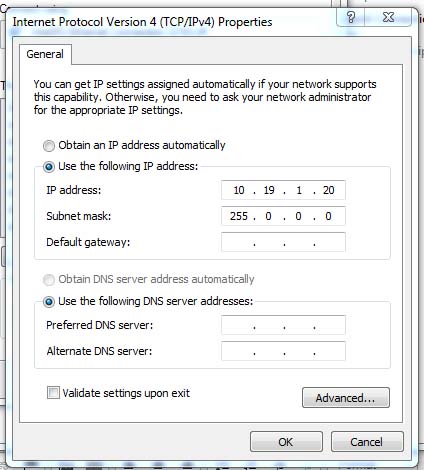Click the last IP address octet showing 20
The width and height of the screenshot is (424, 470).
pos(328,190)
